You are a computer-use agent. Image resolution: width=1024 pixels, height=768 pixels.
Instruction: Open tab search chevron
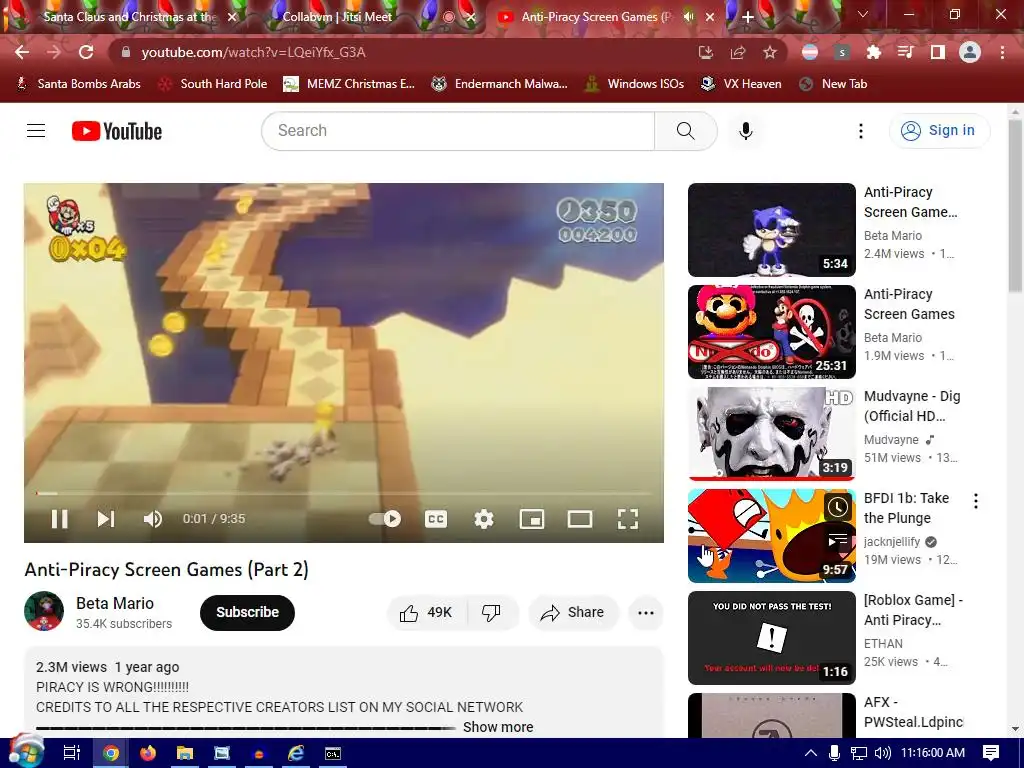(x=863, y=14)
